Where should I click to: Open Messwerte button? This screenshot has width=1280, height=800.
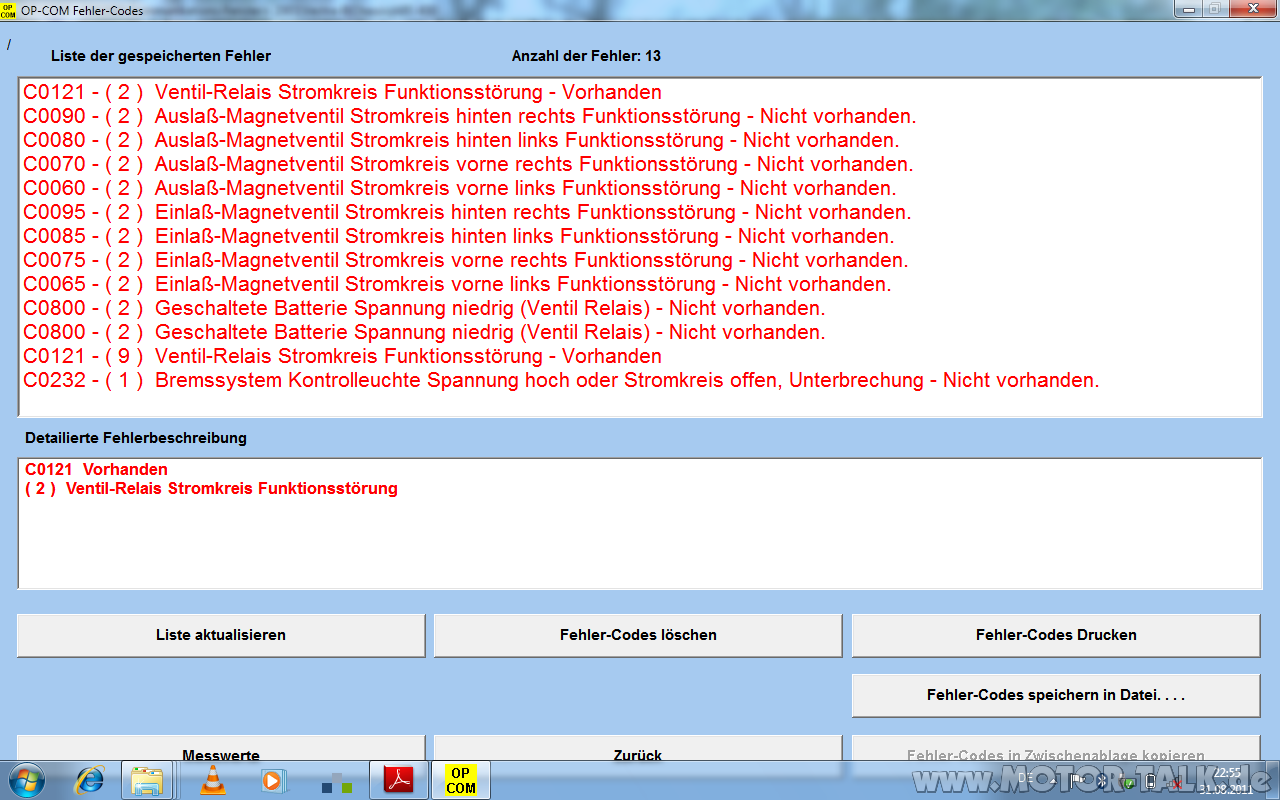(x=221, y=752)
